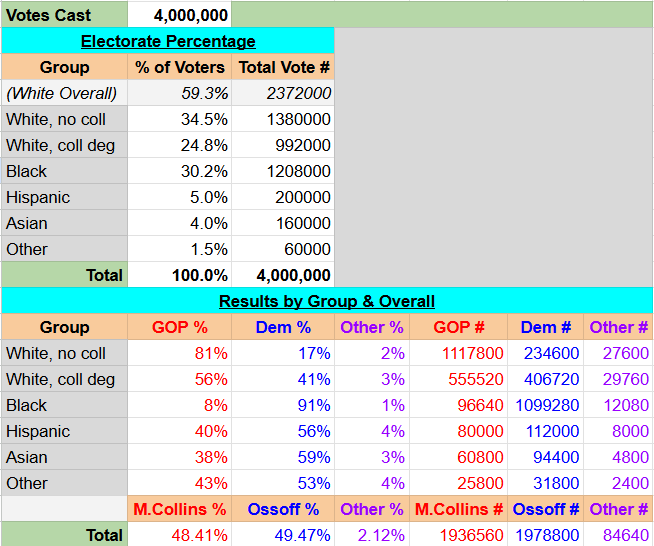Select the 29760 Other votes cell
Viewport: 654px width, 546px height.
(x=618, y=379)
